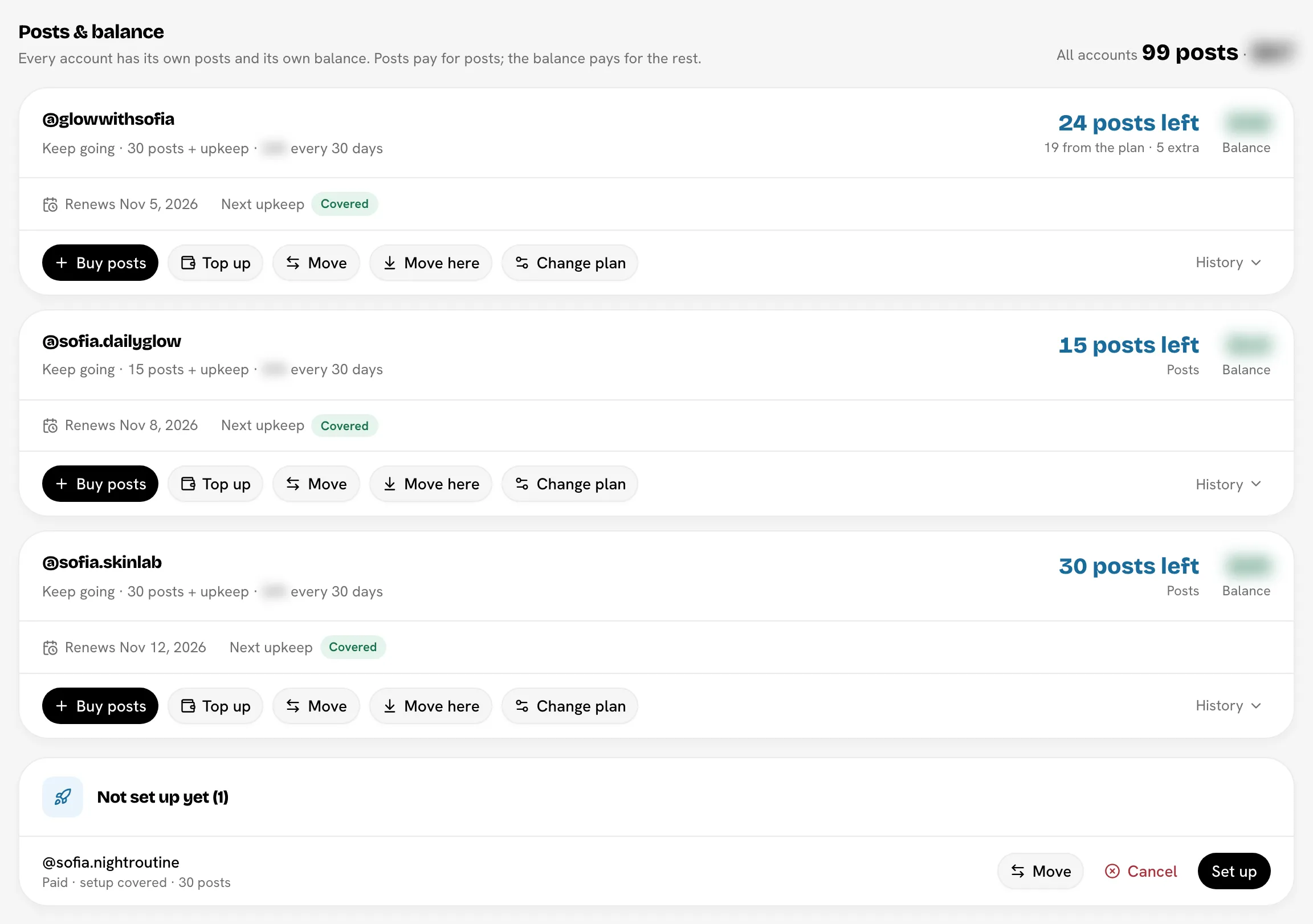Expand History for @glowwithsofia

pos(1228,263)
